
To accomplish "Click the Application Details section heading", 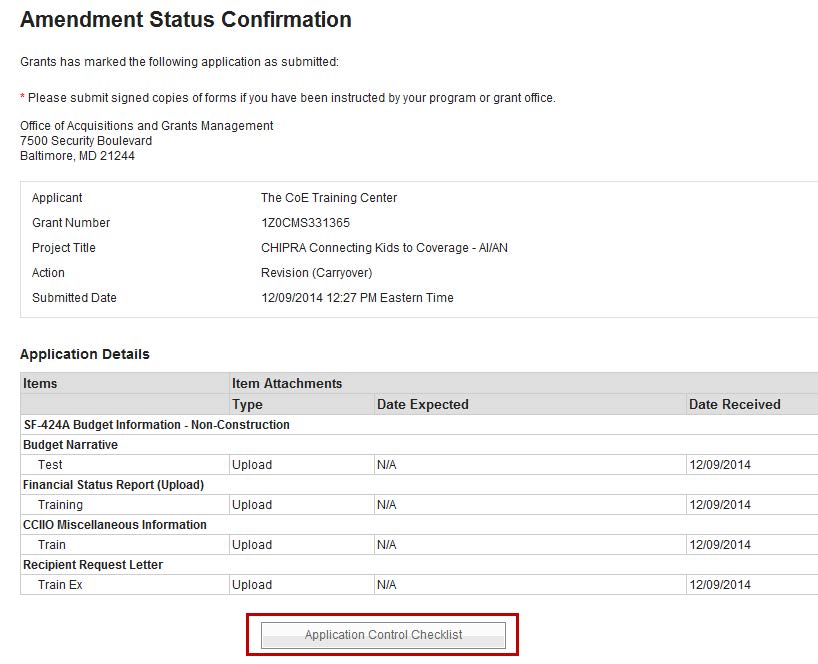I will click(x=85, y=354).
